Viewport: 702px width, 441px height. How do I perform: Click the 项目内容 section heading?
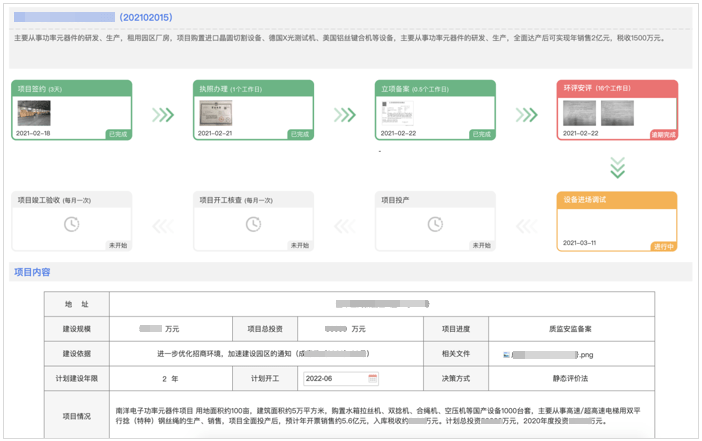click(31, 272)
